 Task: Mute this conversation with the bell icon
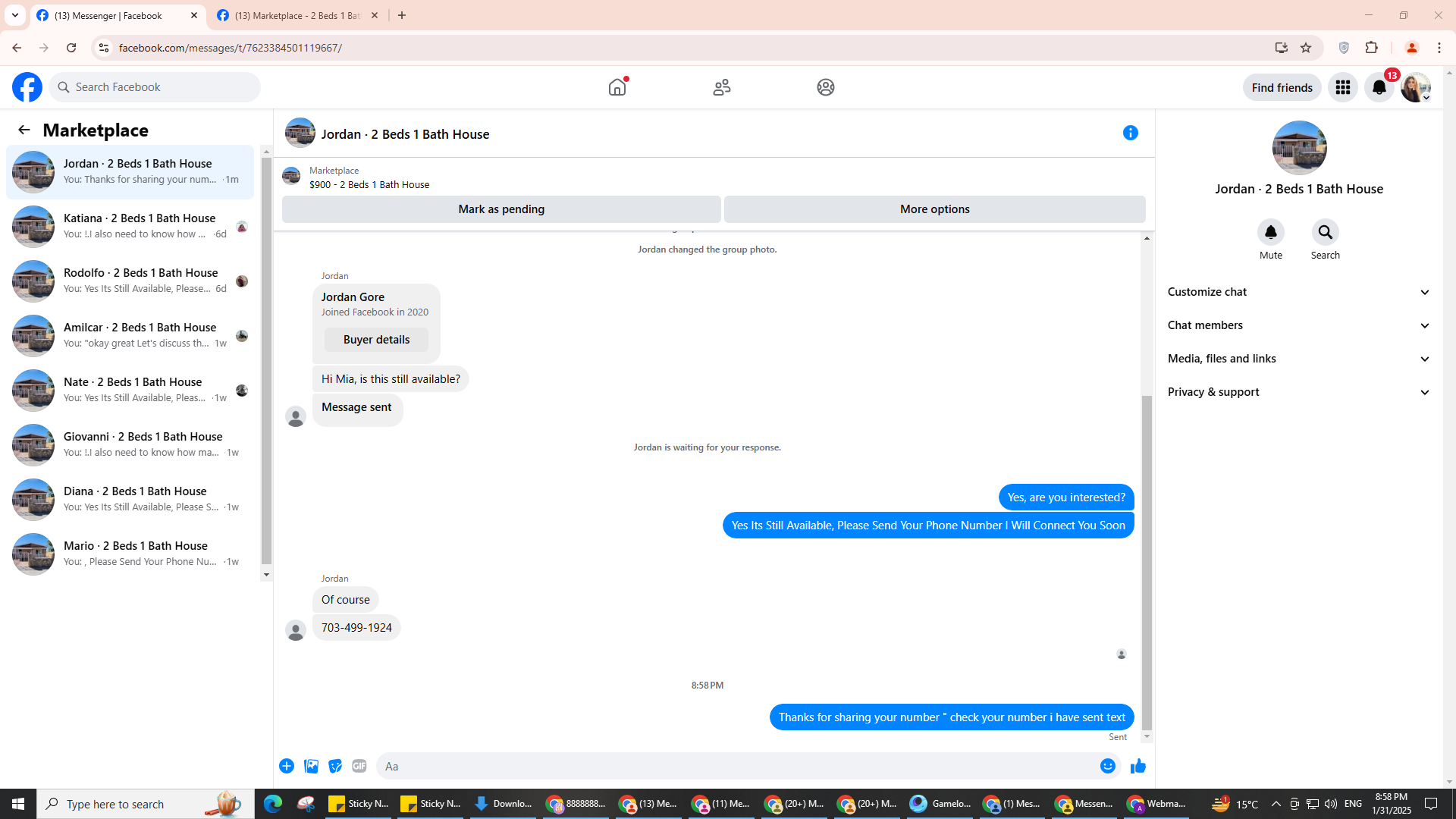pos(1271,232)
